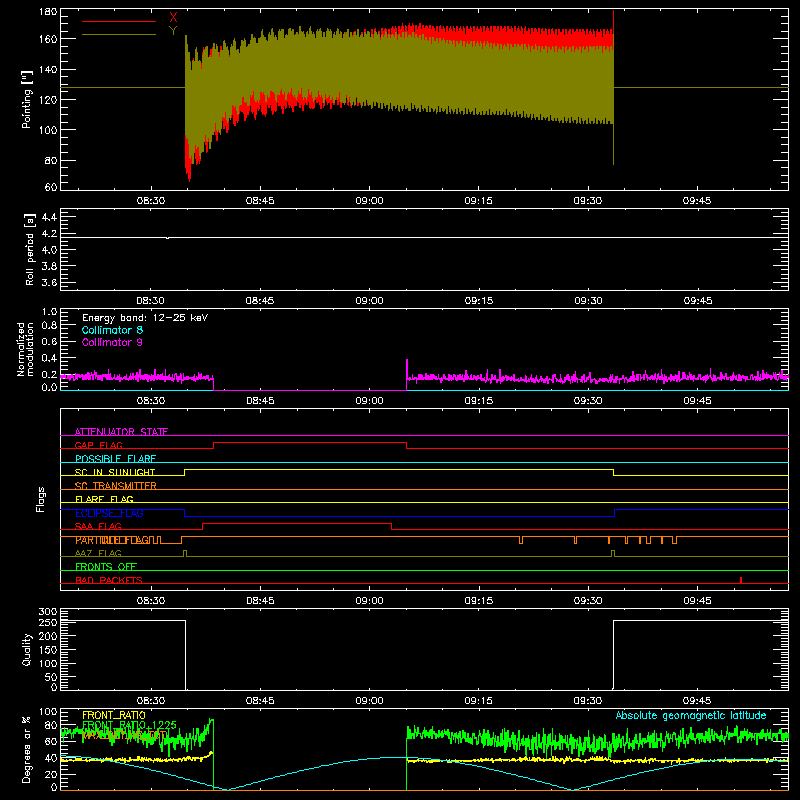Click the red BAD_PACKETS spike near 09:50
The height and width of the screenshot is (800, 800).
(x=741, y=580)
